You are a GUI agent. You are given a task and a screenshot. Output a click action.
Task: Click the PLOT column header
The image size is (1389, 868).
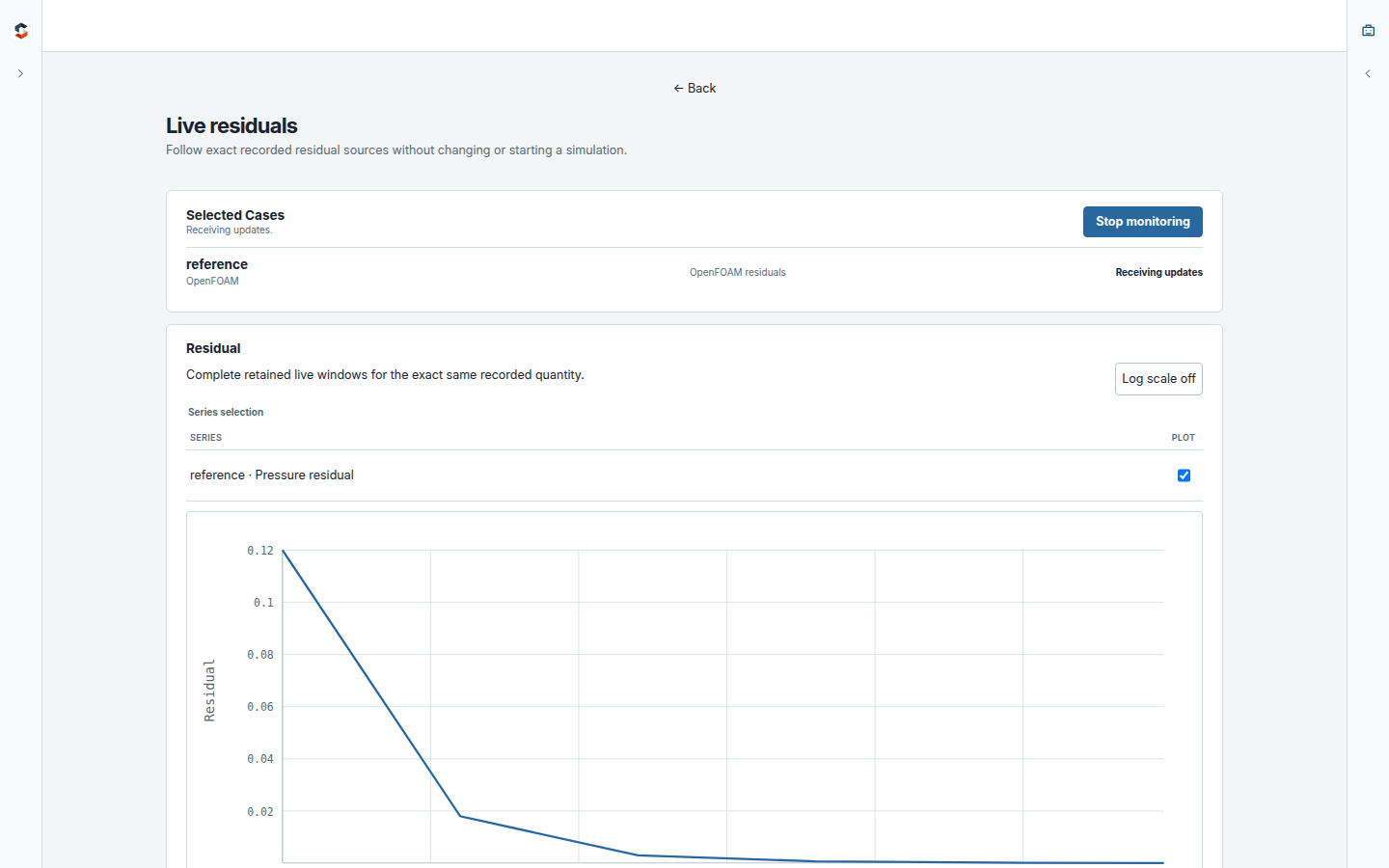click(x=1183, y=438)
